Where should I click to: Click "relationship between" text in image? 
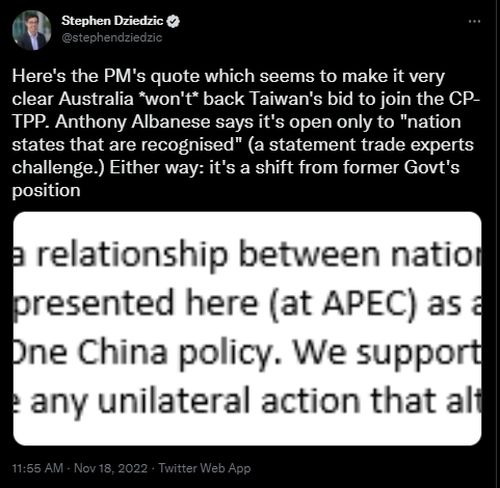208,254
